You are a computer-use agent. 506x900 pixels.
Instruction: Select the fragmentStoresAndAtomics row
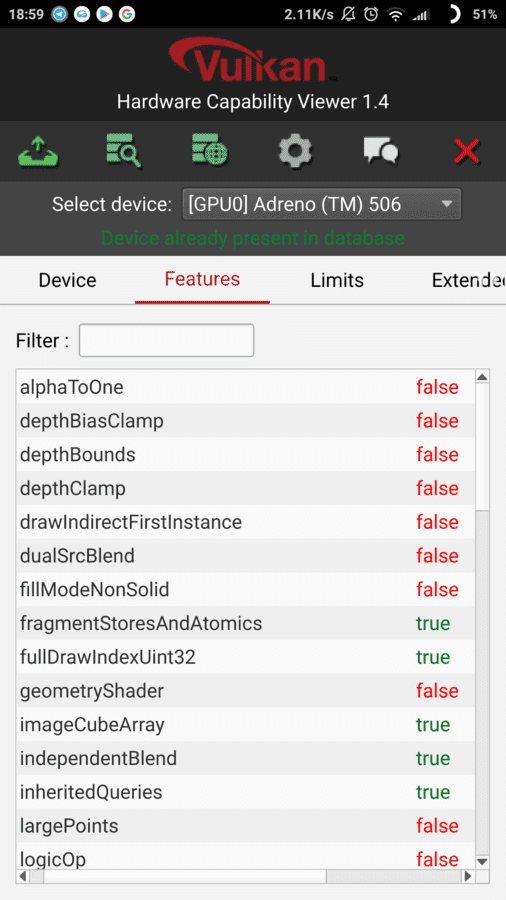pos(246,623)
